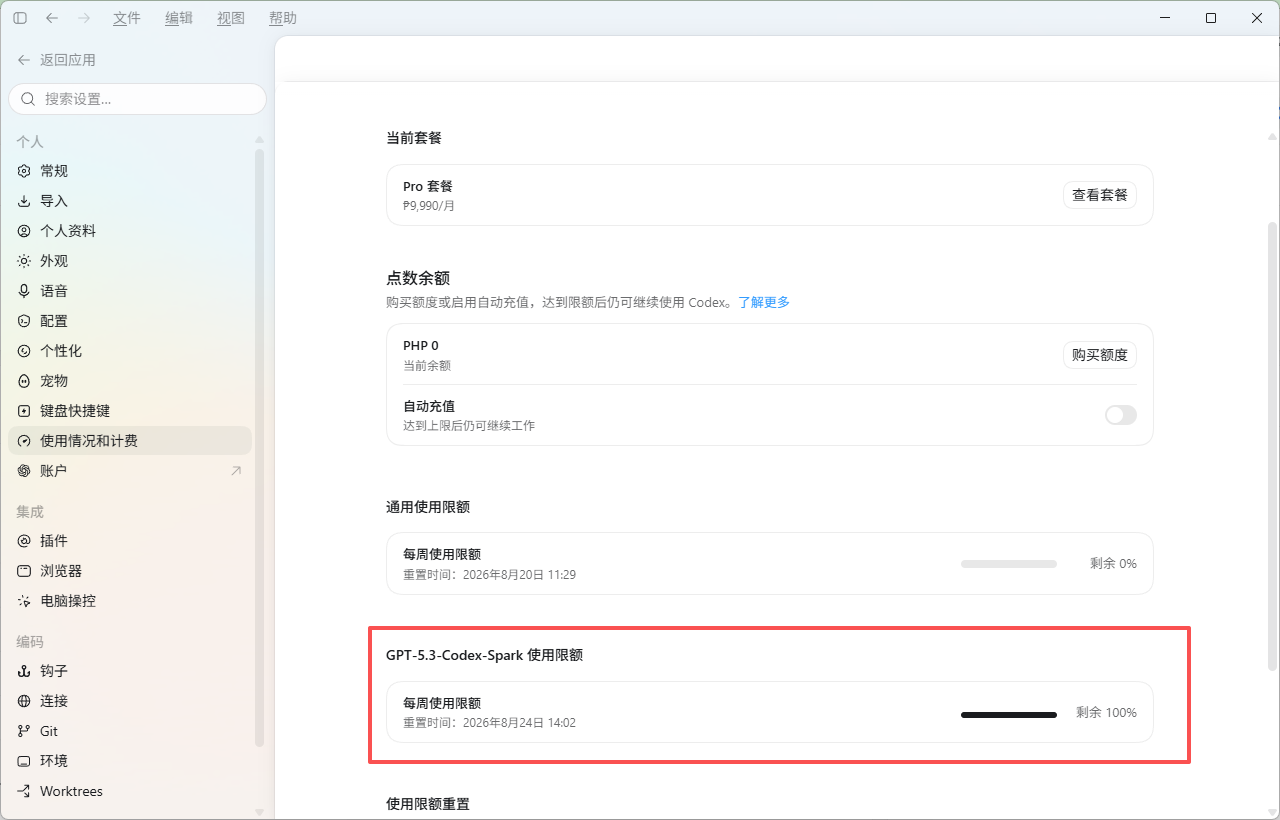Enable the 自动充值 switch

pos(1121,415)
